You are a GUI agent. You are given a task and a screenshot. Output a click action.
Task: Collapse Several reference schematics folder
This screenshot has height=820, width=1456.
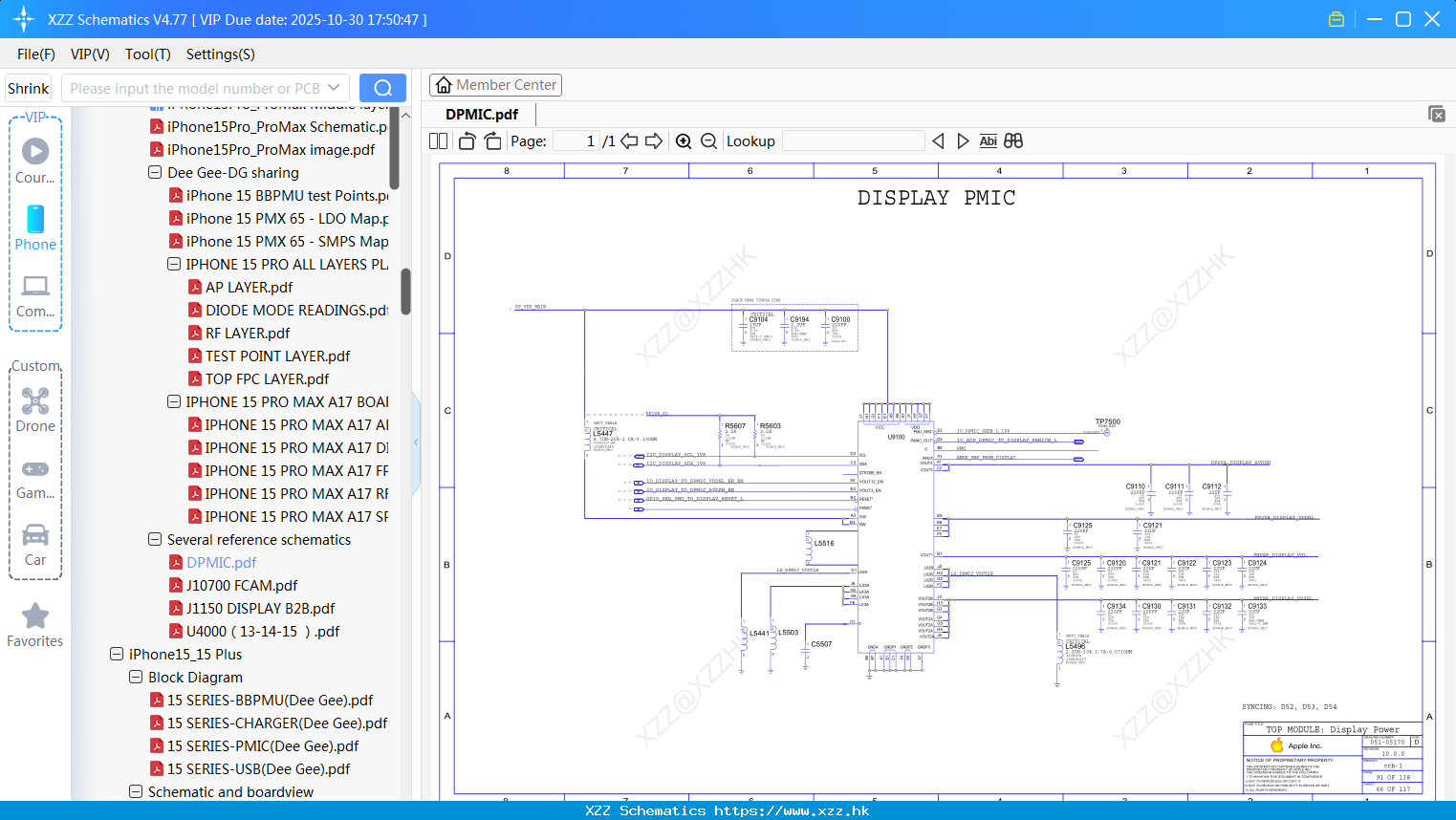pyautogui.click(x=155, y=539)
